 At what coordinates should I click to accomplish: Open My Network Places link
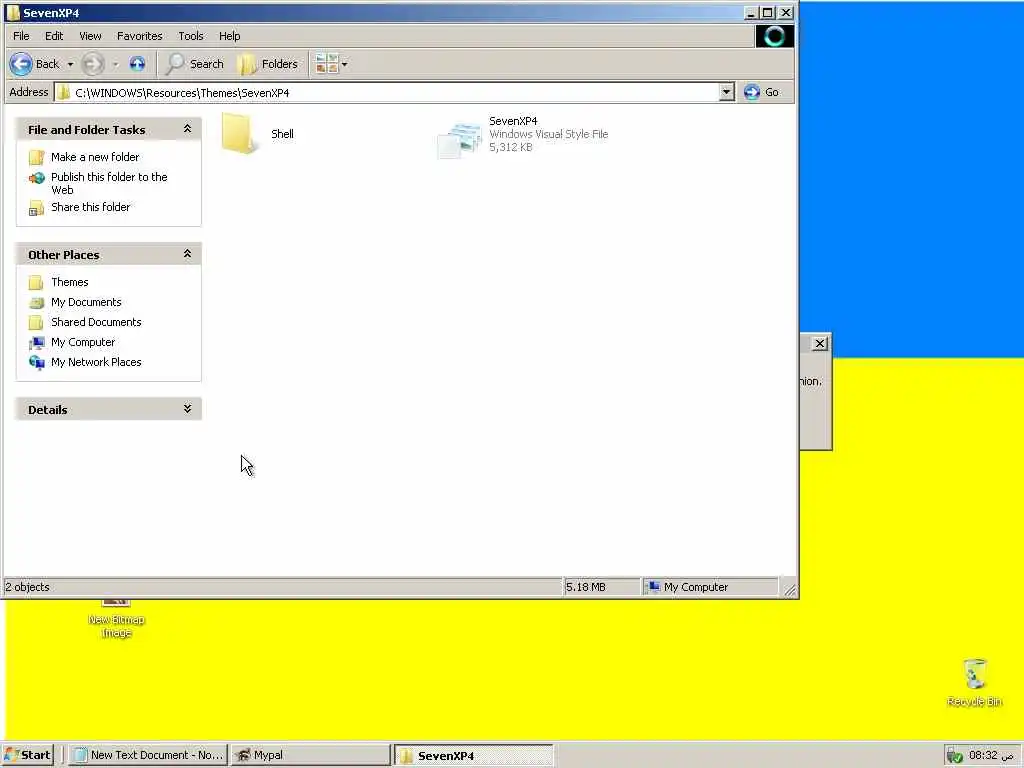click(96, 362)
